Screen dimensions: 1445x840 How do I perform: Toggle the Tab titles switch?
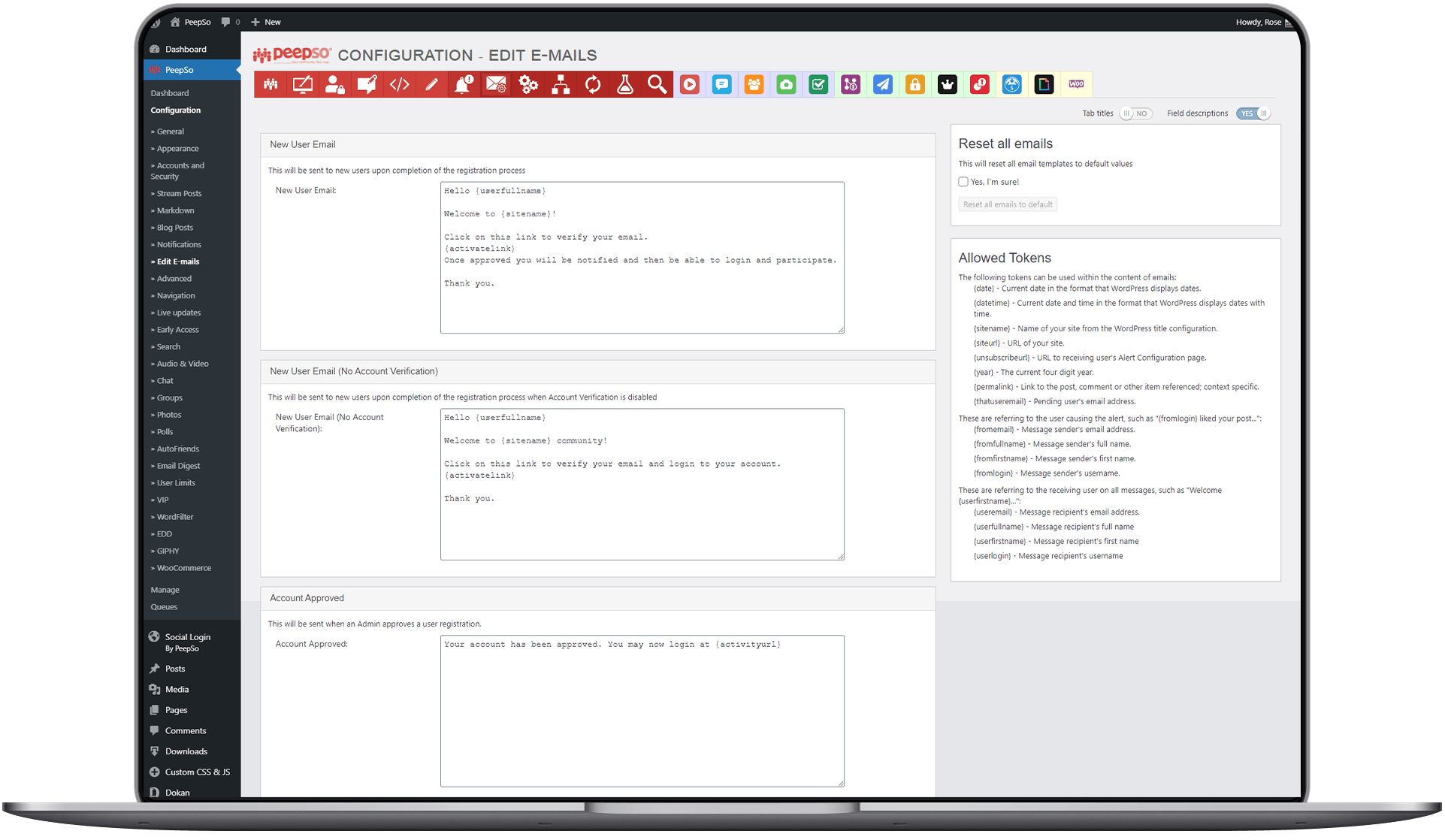1135,113
